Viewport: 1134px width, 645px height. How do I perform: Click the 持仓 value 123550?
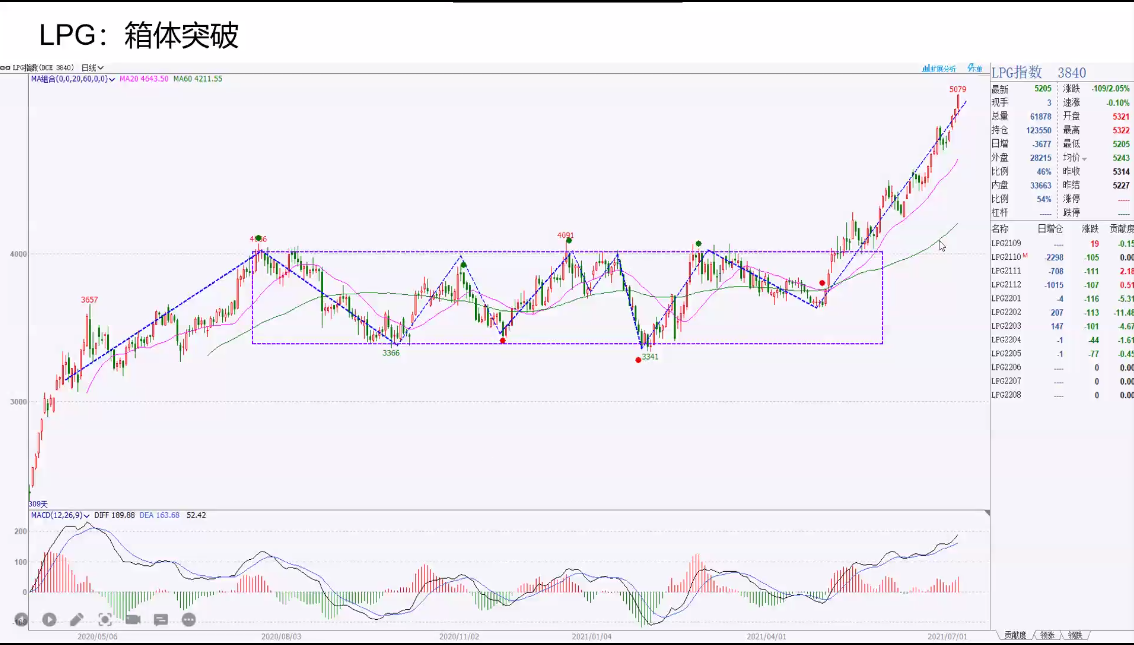pyautogui.click(x=1039, y=130)
